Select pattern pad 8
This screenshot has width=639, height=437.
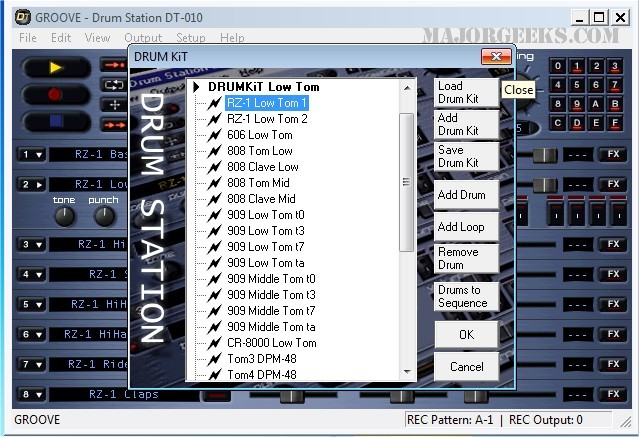click(558, 104)
